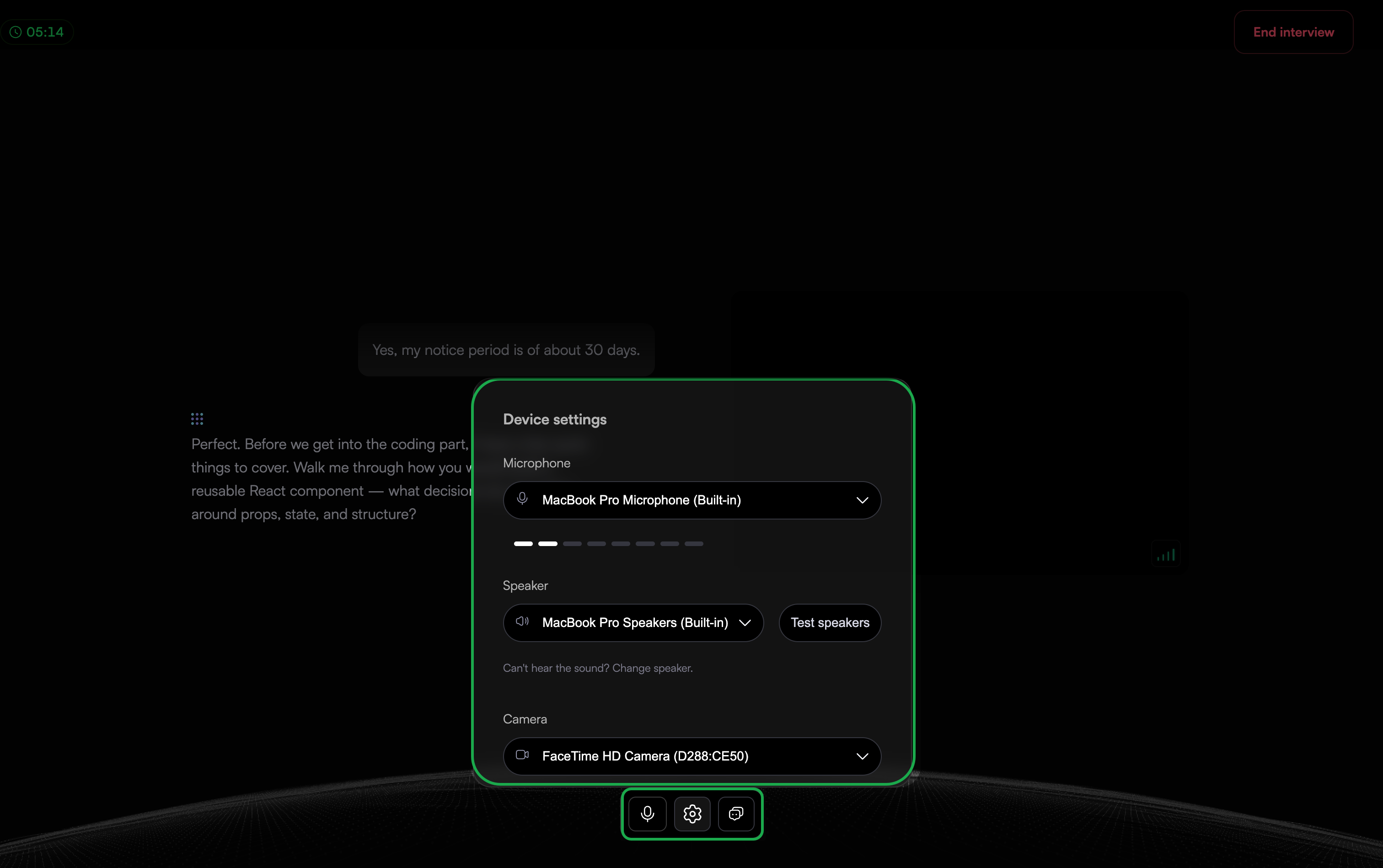Click the microphone input level meter
Screen dimensions: 1383x868
(x=608, y=543)
